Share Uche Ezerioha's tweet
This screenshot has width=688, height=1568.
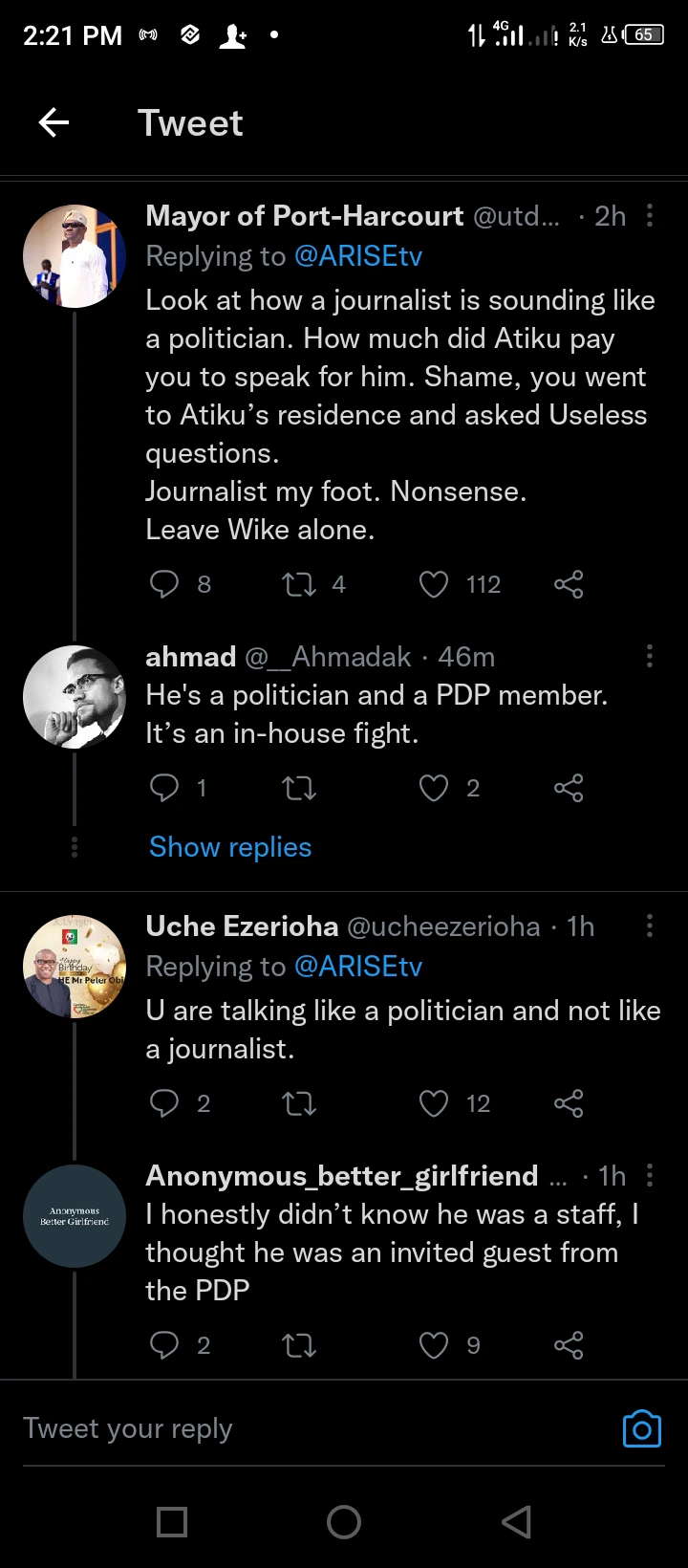coord(569,1103)
